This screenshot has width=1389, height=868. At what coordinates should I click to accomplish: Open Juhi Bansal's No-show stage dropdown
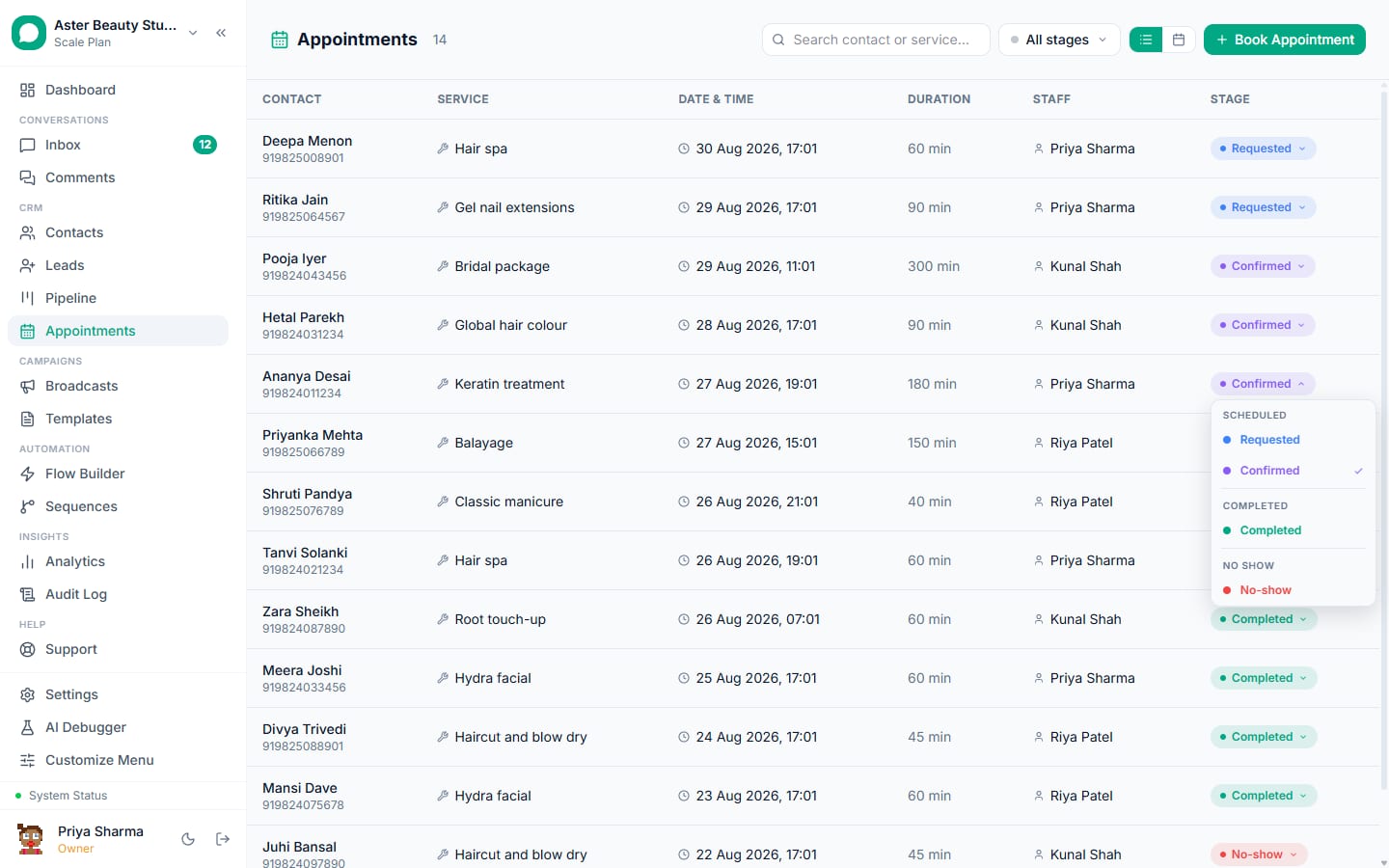point(1259,854)
